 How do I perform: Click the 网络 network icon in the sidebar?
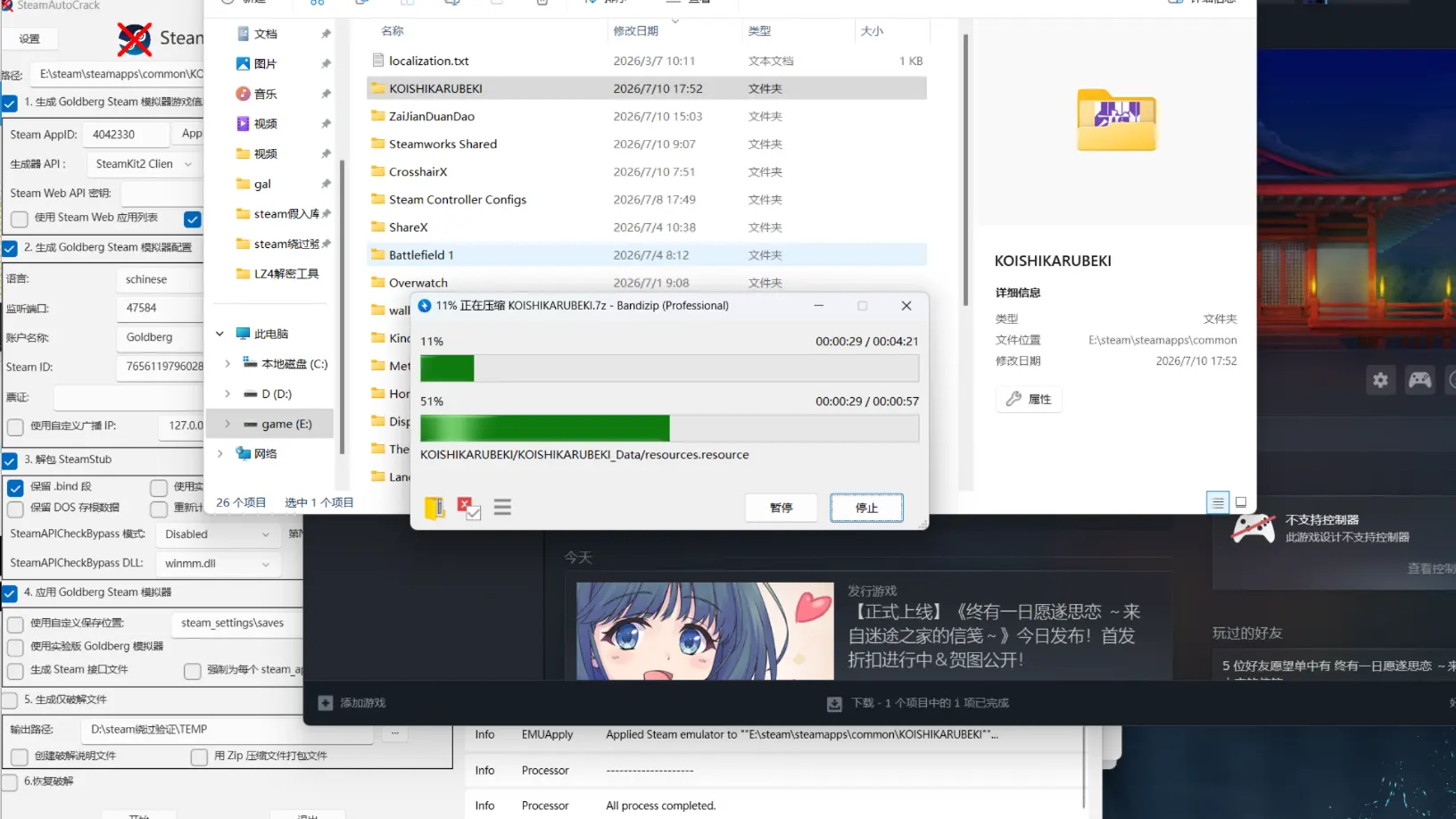coord(244,453)
